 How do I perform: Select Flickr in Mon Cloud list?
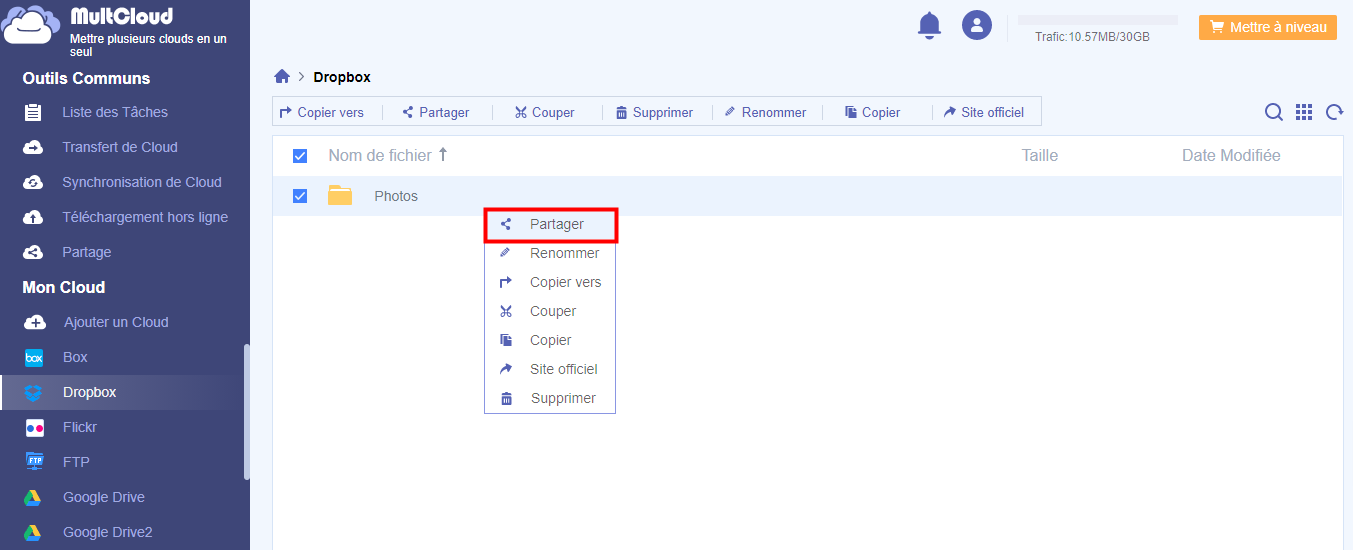coord(81,427)
